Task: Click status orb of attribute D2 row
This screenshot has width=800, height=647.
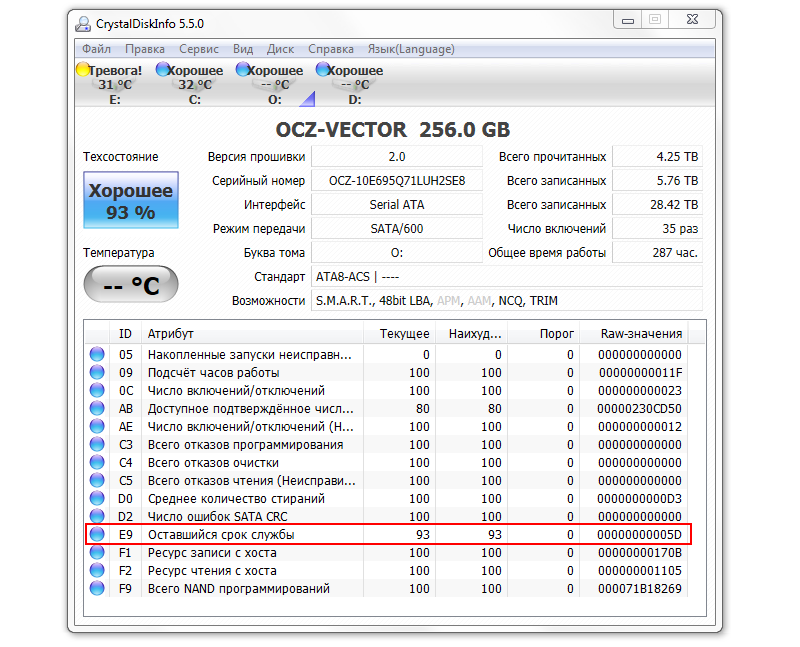Action: [x=97, y=516]
